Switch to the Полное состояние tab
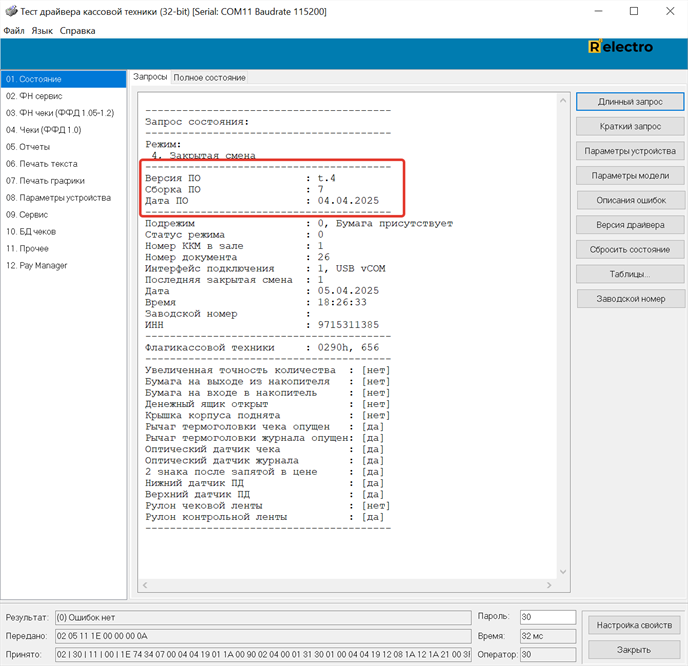 click(209, 78)
